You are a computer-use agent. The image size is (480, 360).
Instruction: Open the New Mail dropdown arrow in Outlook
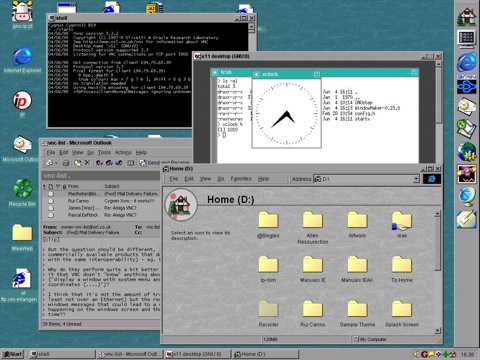coord(56,163)
